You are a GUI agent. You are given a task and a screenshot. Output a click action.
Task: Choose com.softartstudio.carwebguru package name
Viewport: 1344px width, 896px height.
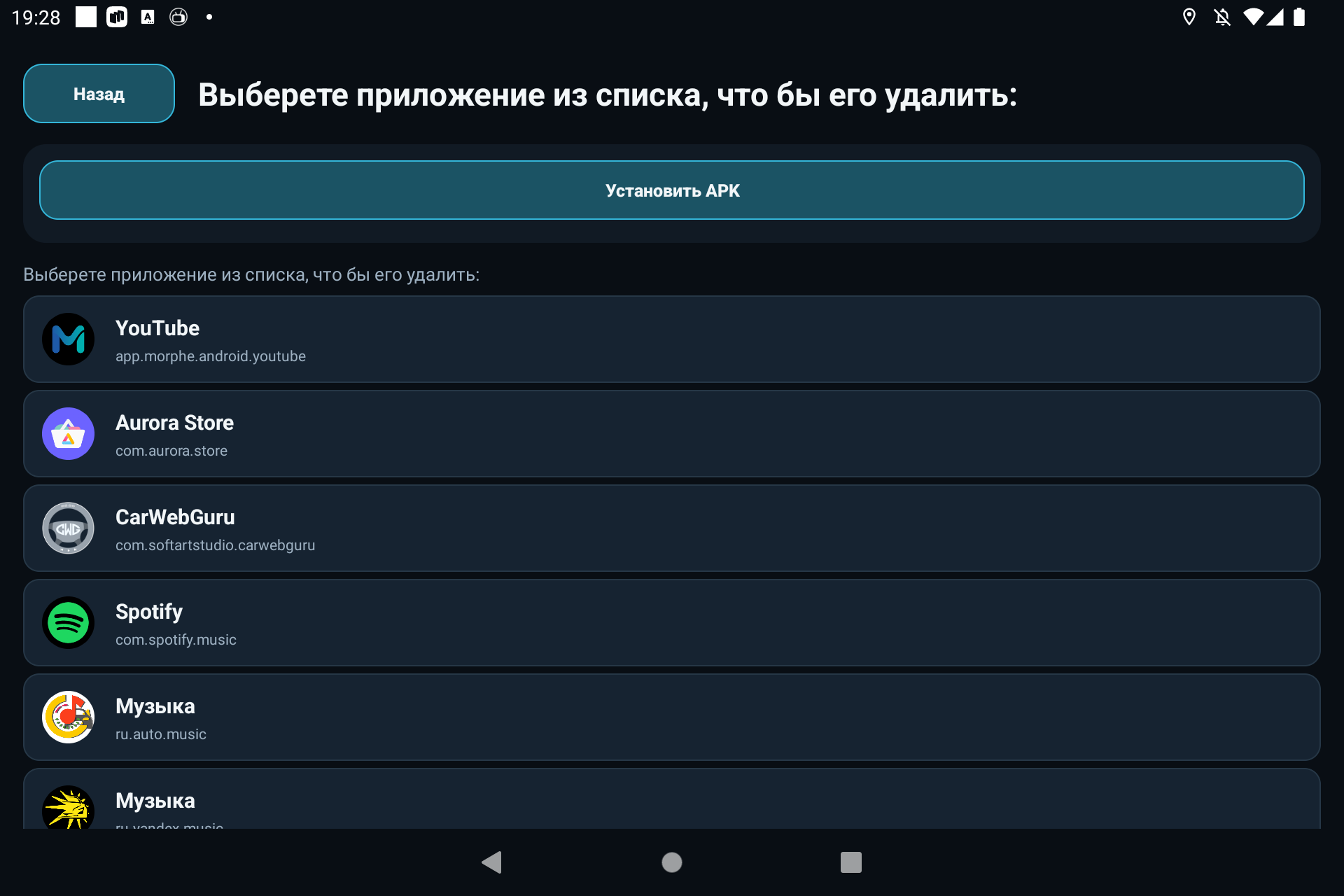[215, 545]
